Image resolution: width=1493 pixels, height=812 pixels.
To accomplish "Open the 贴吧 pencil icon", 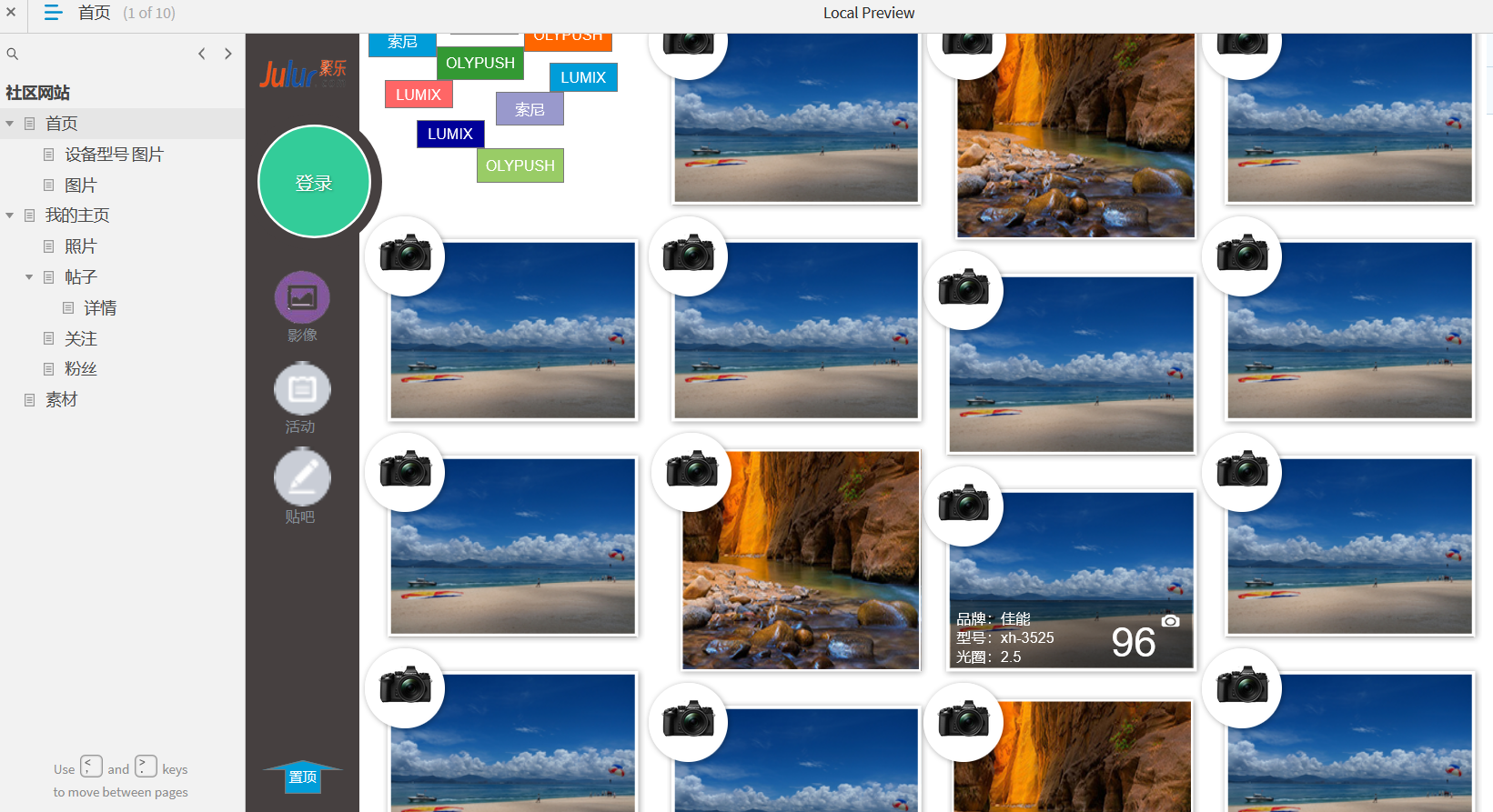I will [302, 478].
